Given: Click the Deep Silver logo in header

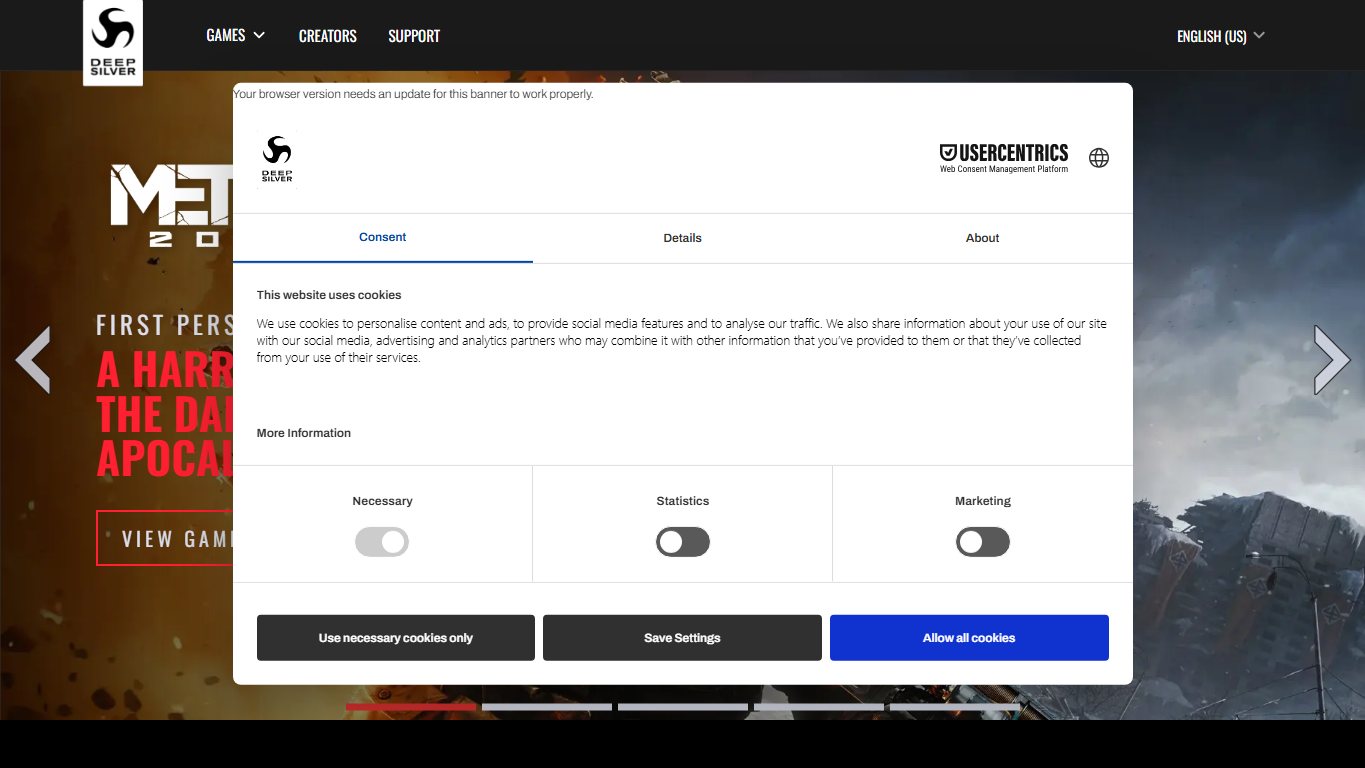Looking at the screenshot, I should click(113, 42).
